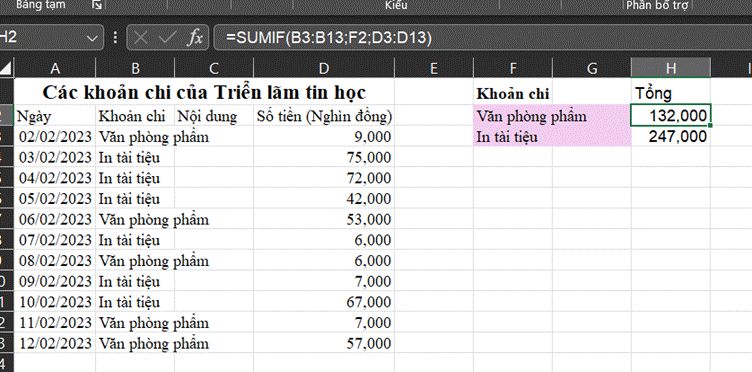Click the amount cell 6,000 in the 07/02/2023 row

click(x=324, y=240)
